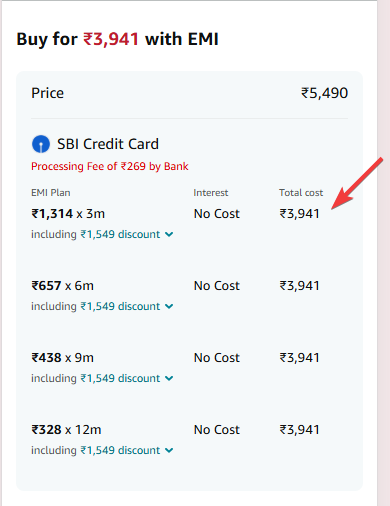Click the SBI bank logo icon
Screen dimensions: 390x506
click(41, 144)
